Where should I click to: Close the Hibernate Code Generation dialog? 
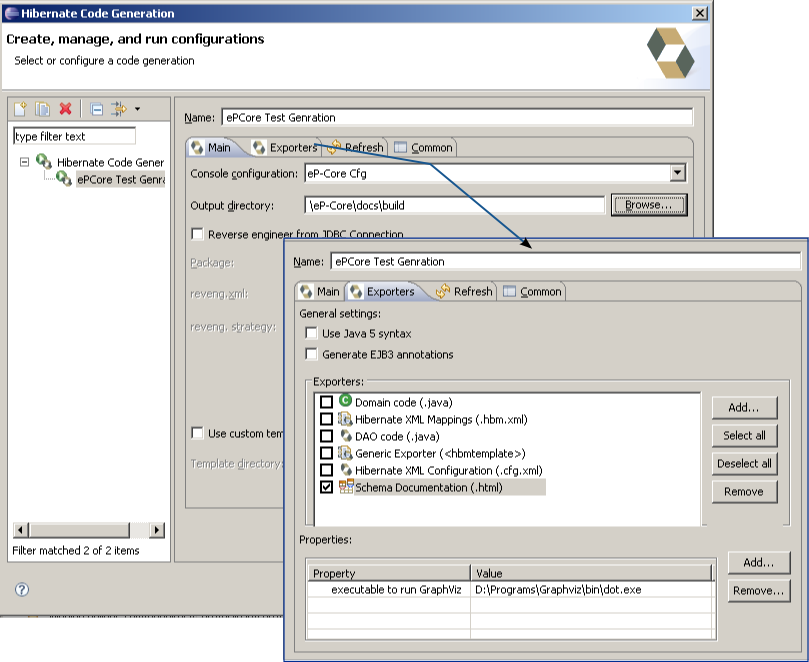699,13
